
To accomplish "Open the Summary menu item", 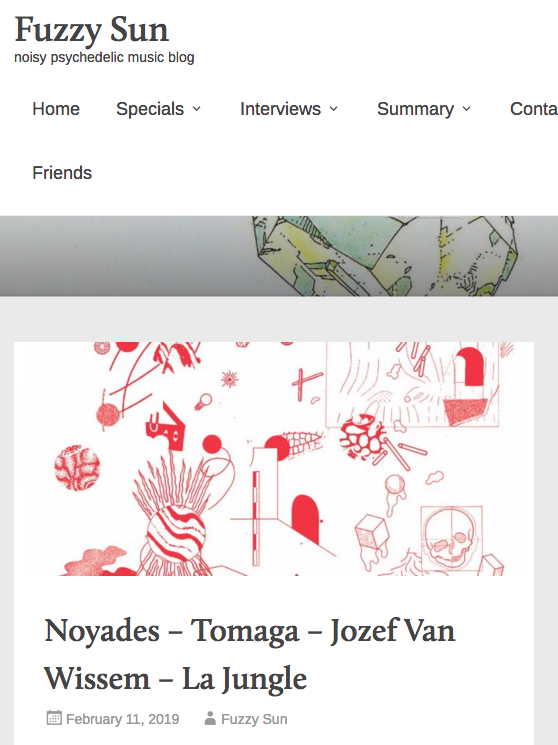I will coord(415,109).
